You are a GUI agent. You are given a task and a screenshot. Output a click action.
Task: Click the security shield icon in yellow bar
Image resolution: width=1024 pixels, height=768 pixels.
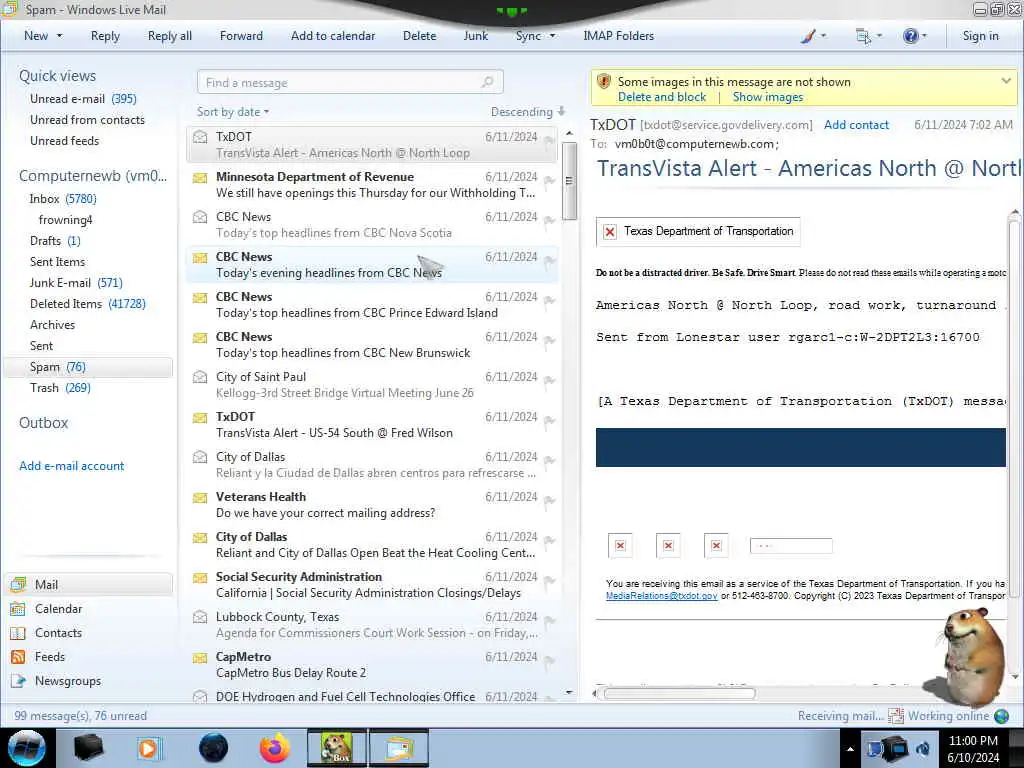pyautogui.click(x=604, y=82)
